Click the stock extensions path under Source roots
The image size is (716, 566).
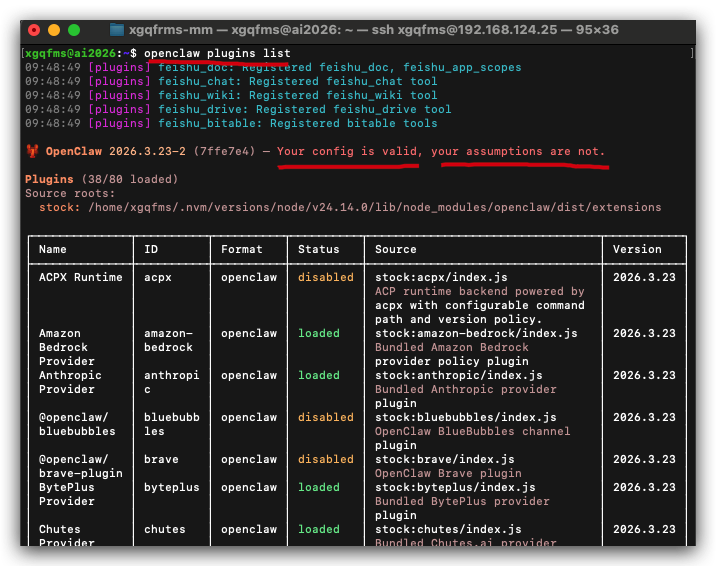click(375, 207)
